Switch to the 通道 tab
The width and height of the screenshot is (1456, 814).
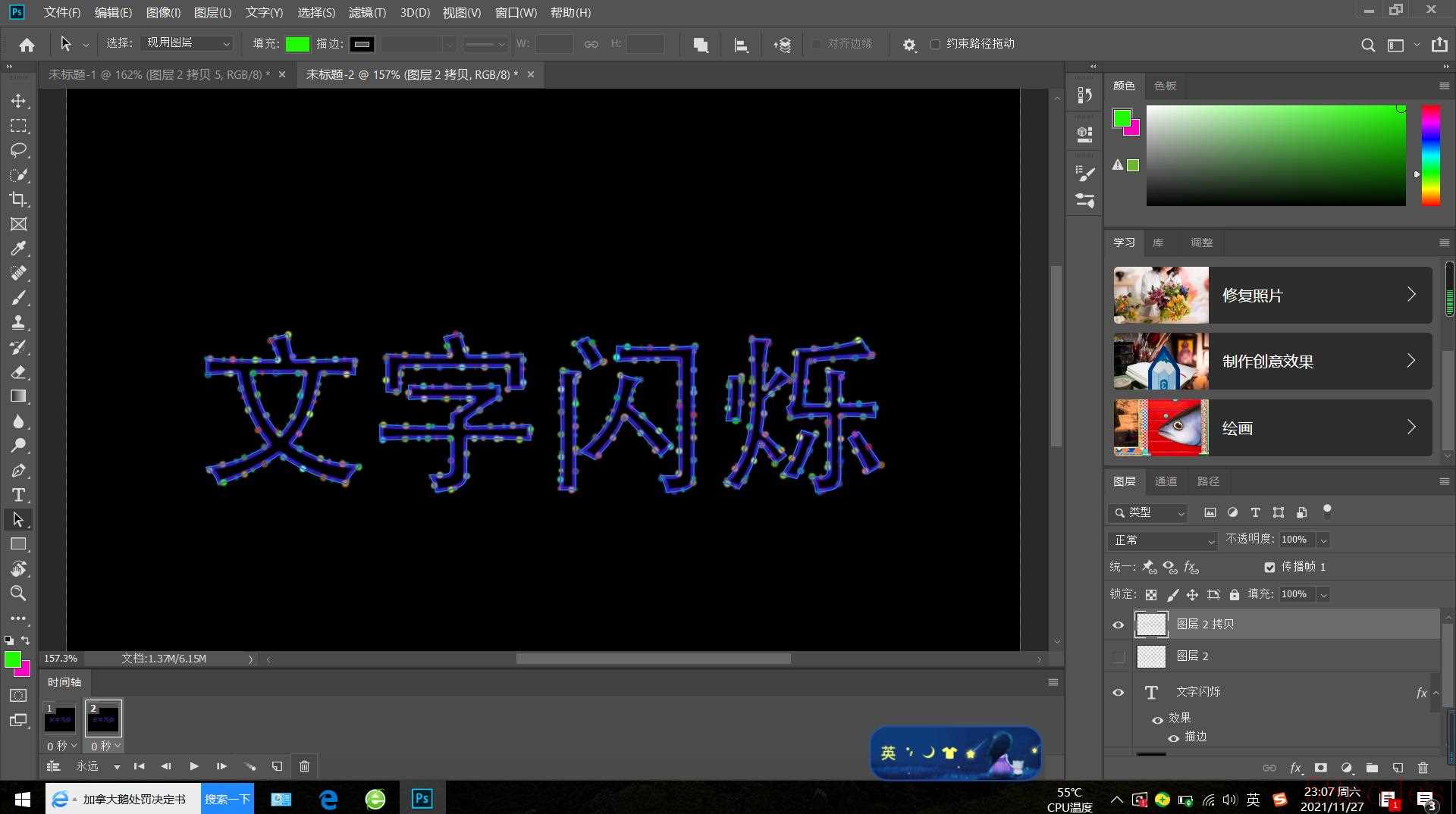coord(1166,481)
